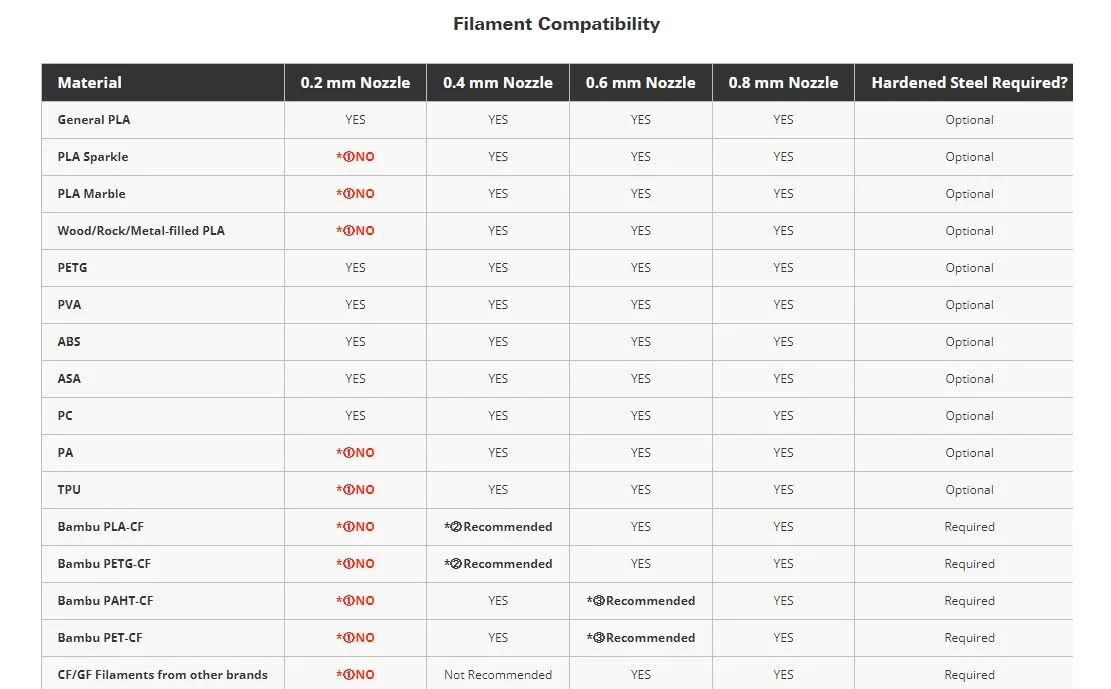Viewport: 1111px width, 689px height.
Task: Select the PETG material cell
Action: pos(72,268)
